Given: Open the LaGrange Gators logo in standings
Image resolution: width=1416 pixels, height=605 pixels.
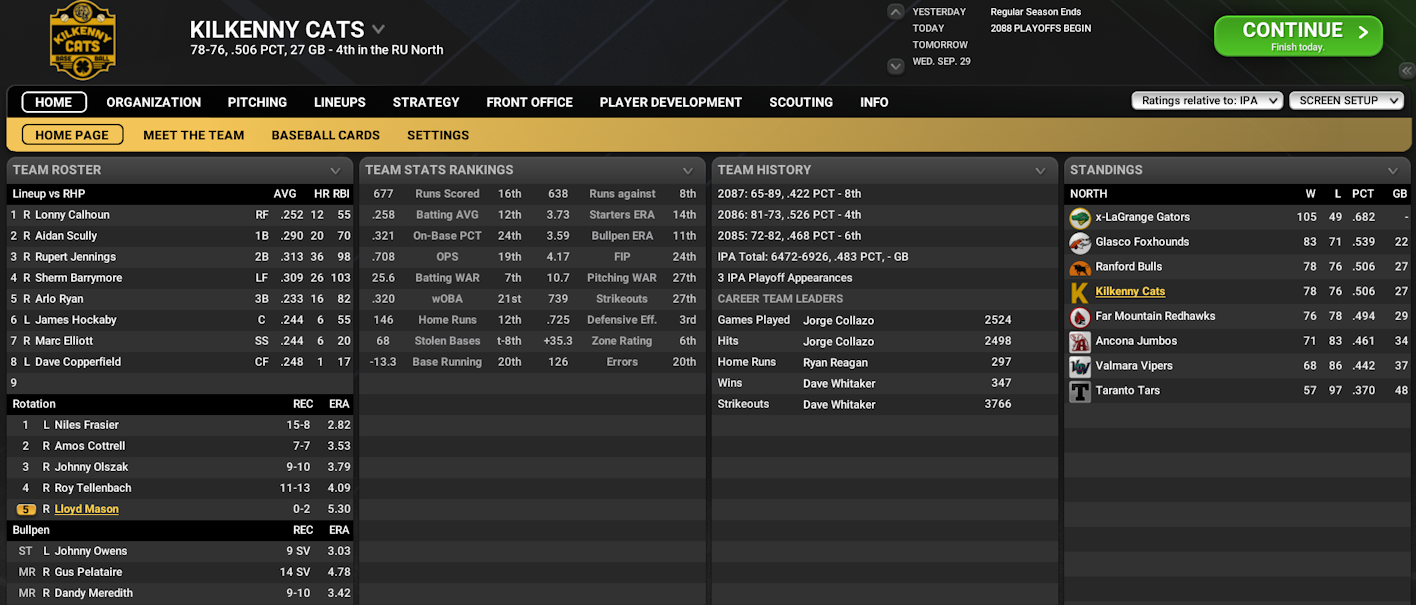Looking at the screenshot, I should click(x=1079, y=217).
